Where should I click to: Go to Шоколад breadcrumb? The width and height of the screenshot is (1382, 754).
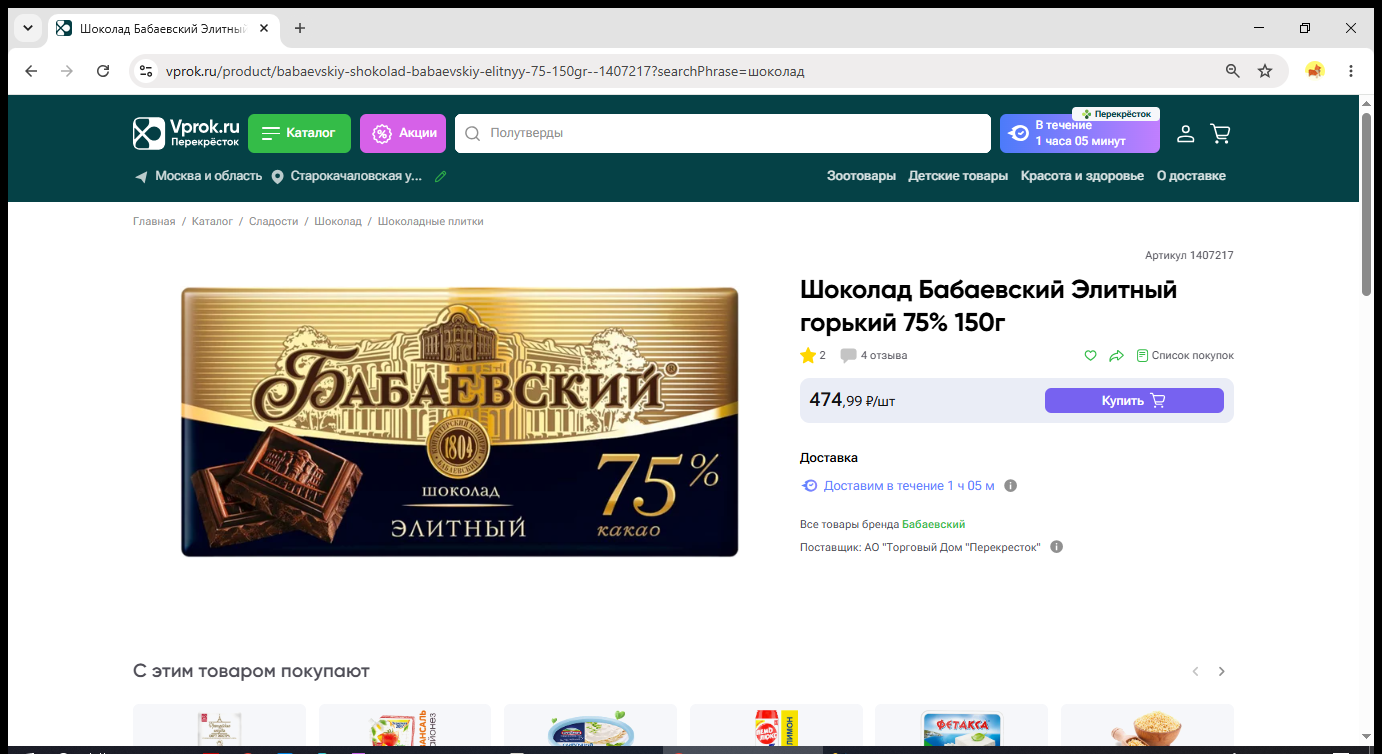click(x=338, y=221)
